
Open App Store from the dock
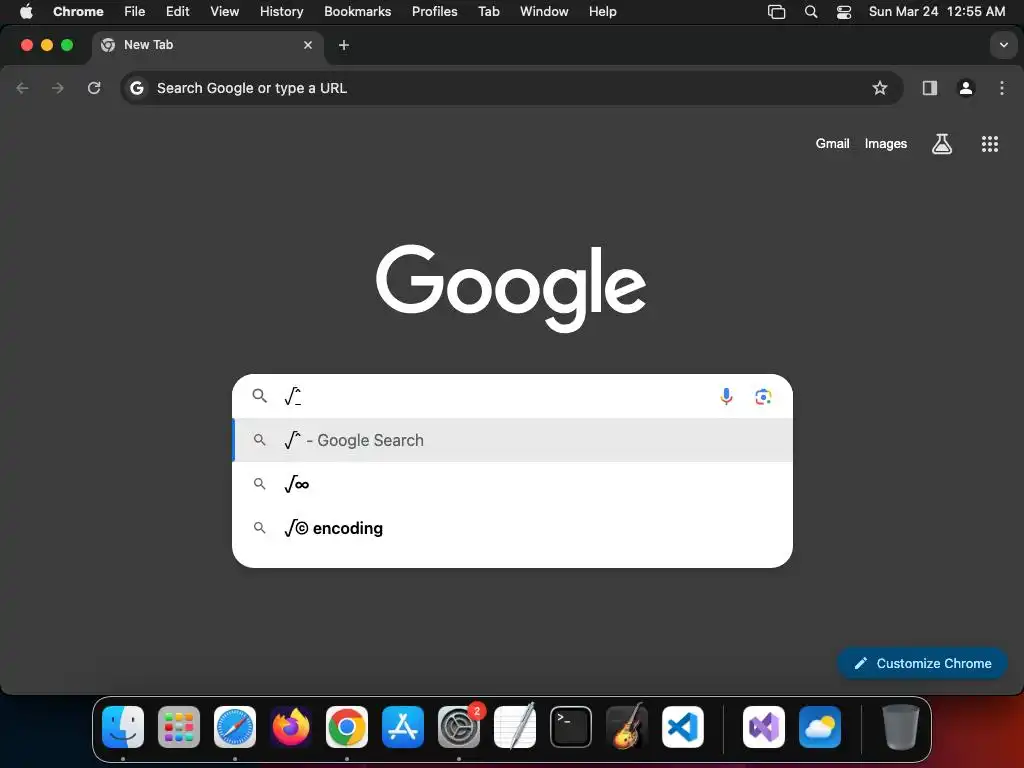[403, 727]
